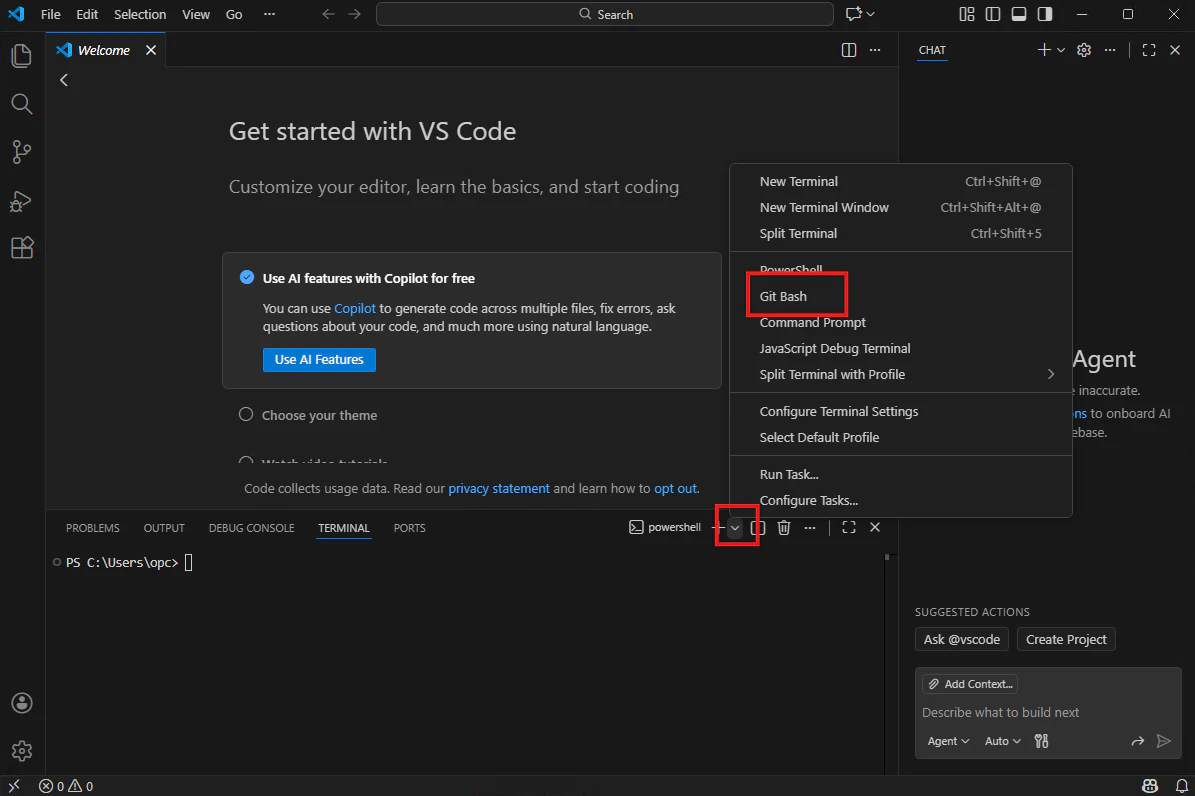Open editor More Actions ellipsis

pos(875,50)
